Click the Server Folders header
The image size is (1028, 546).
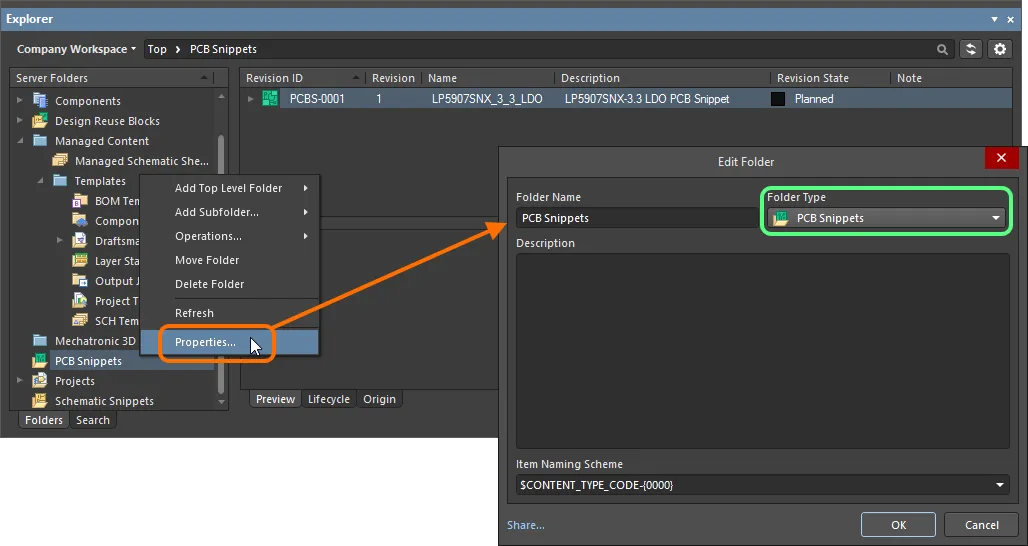click(x=111, y=78)
